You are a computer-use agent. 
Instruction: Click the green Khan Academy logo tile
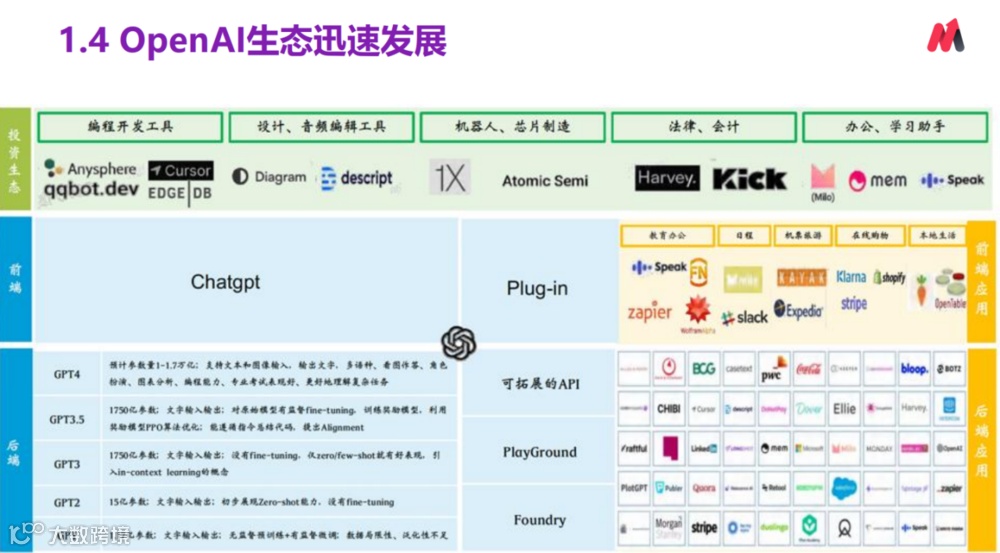click(x=808, y=528)
